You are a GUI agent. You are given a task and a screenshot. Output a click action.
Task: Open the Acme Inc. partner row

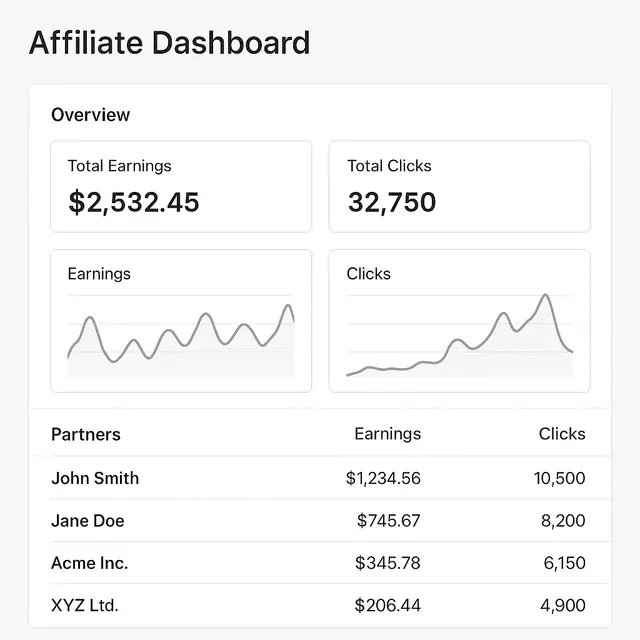click(x=89, y=563)
